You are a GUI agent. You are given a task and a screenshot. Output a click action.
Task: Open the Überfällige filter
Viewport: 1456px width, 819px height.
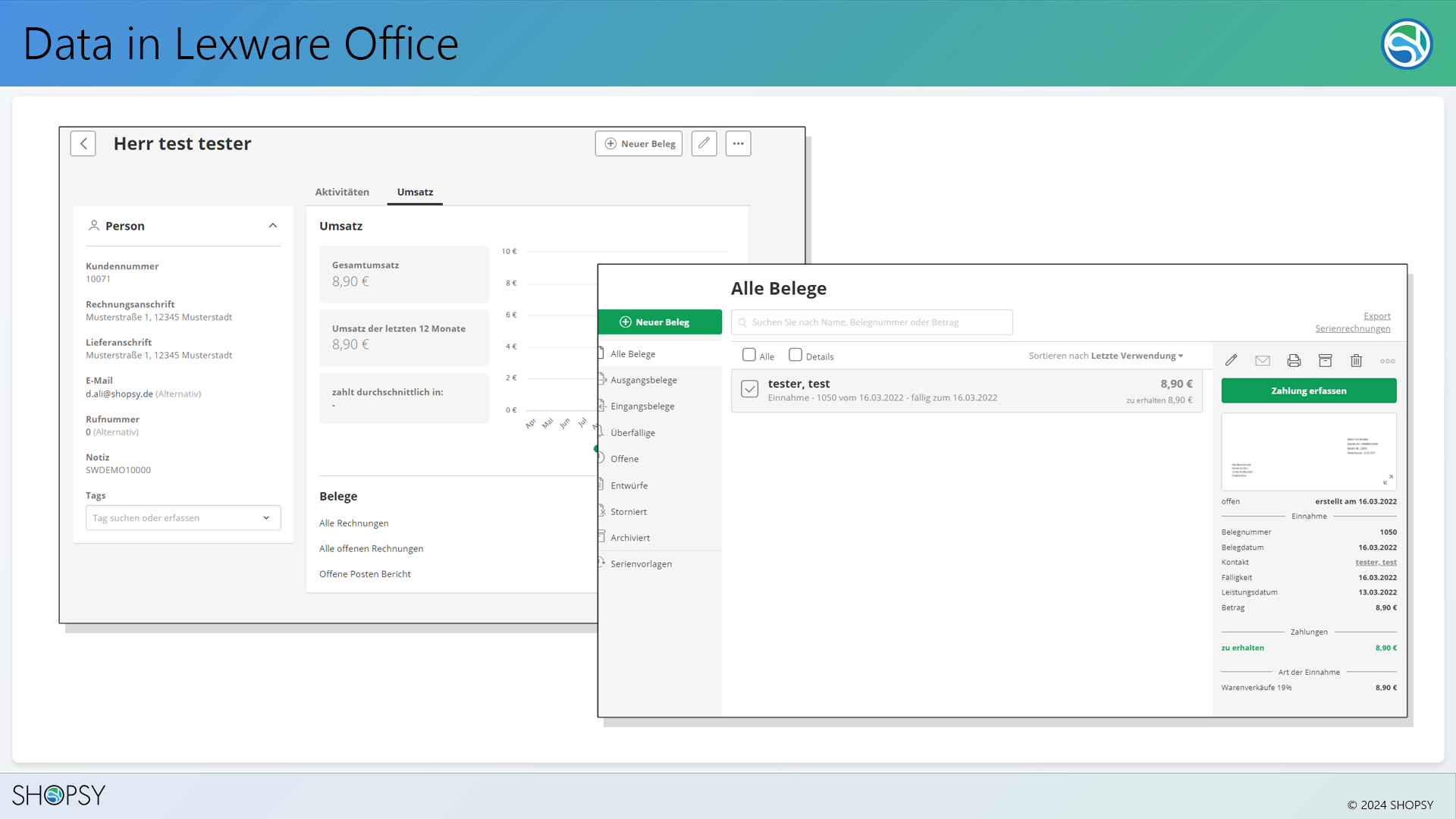(632, 433)
